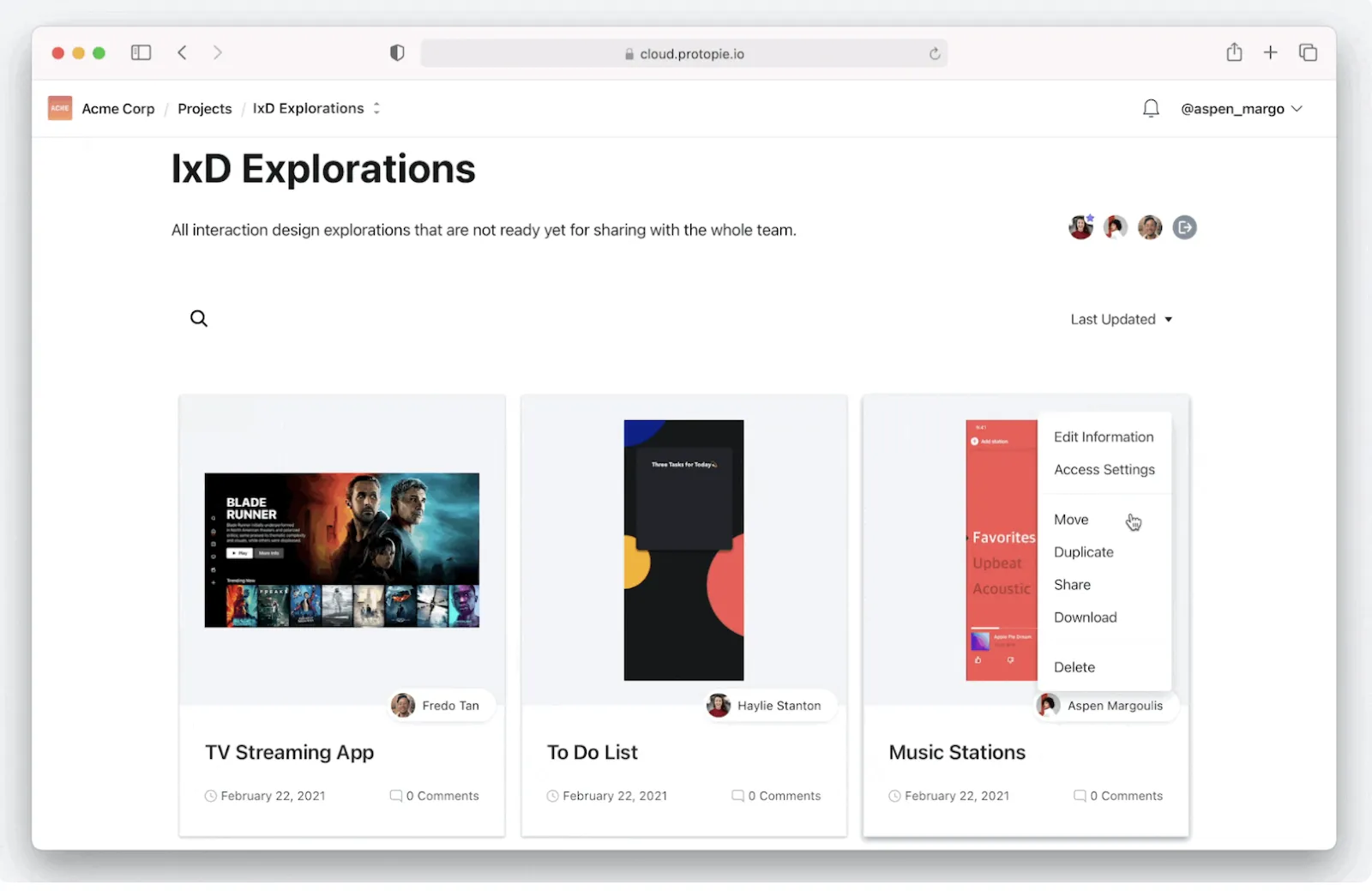
Task: Click the first member avatar with star
Action: point(1080,227)
